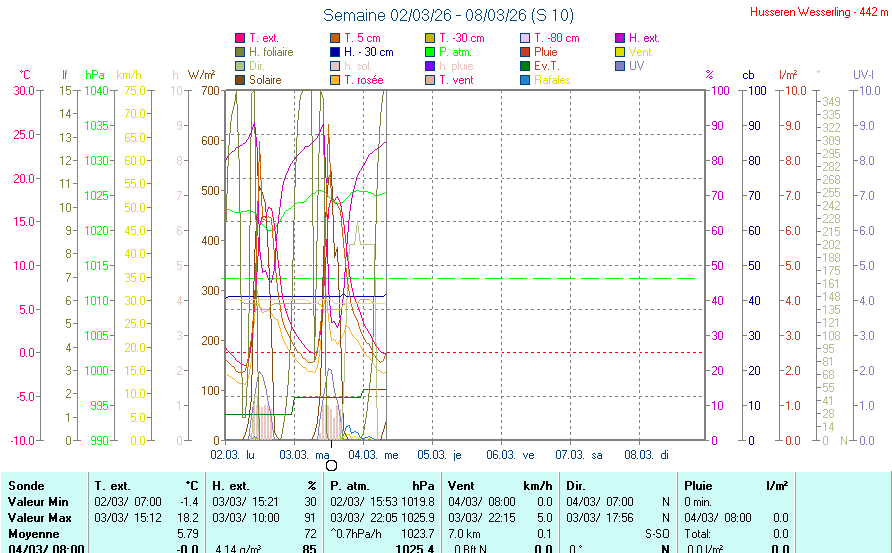
Task: Click the Vent yellow legend square
Action: pyautogui.click(x=620, y=52)
